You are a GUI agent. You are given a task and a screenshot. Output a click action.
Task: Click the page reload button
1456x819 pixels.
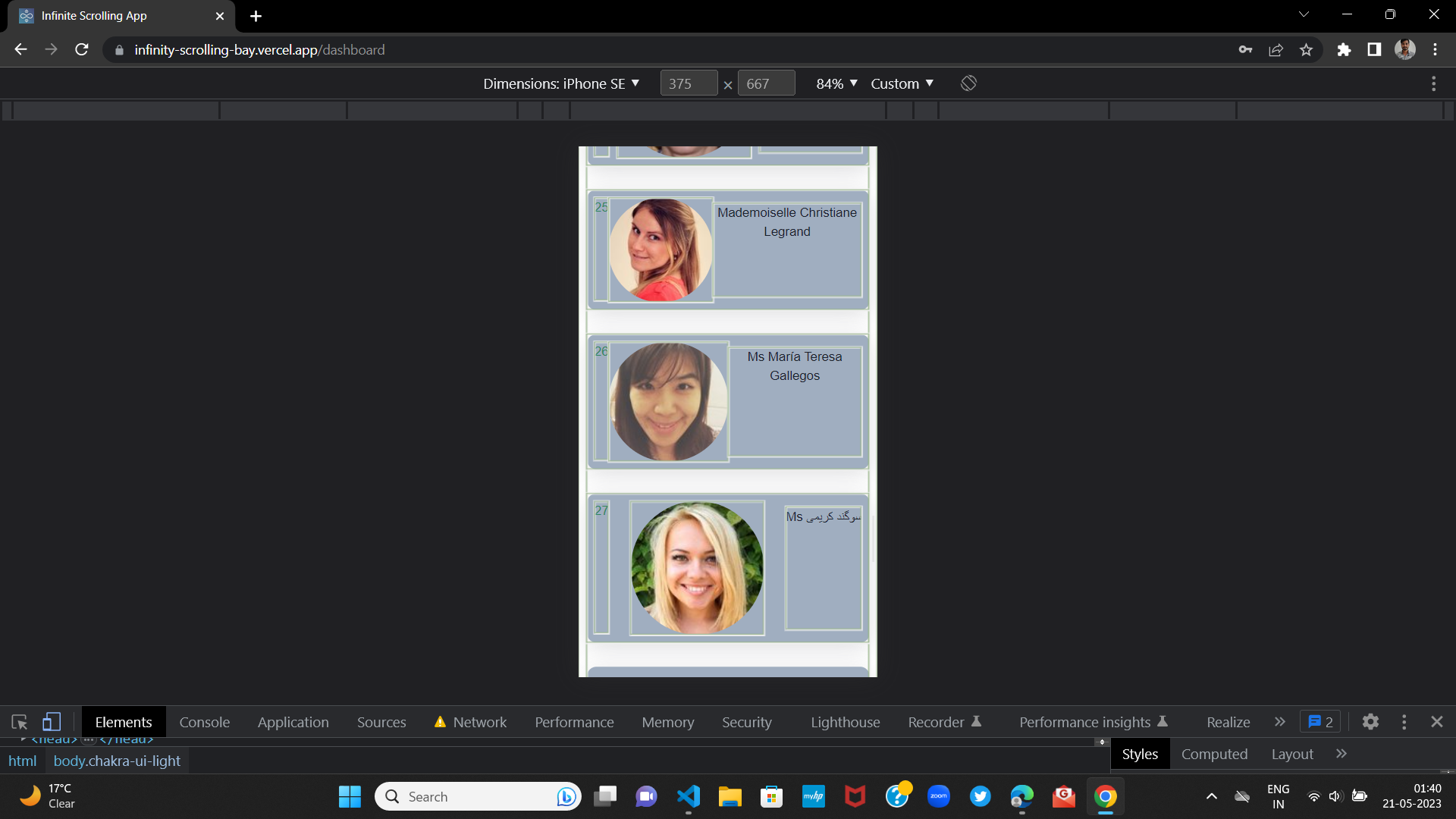[x=81, y=49]
